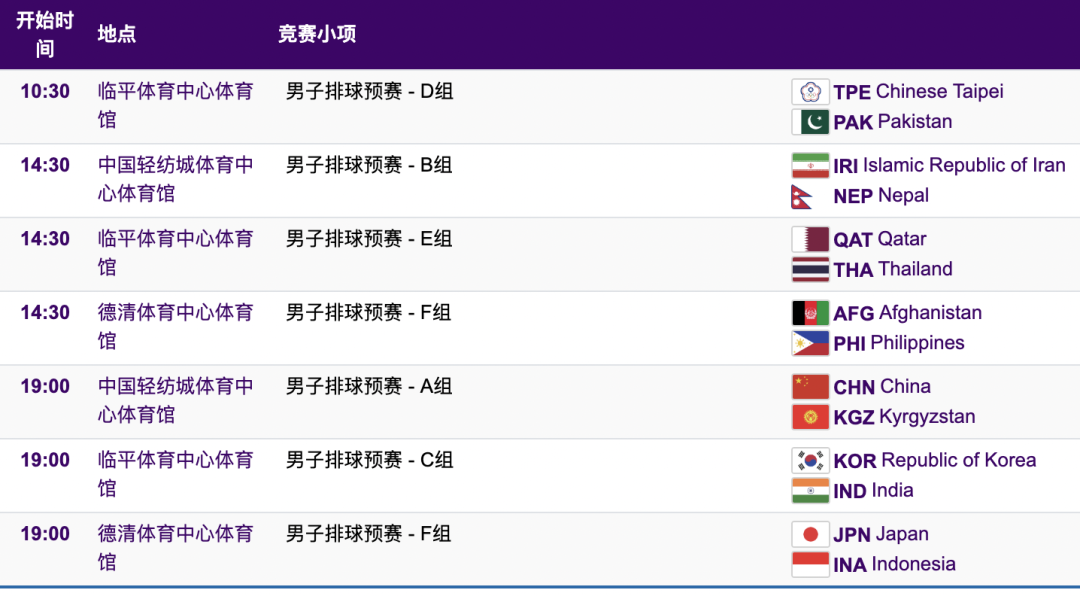Select the Japan flag icon
The height and width of the screenshot is (596, 1080).
pyautogui.click(x=810, y=534)
